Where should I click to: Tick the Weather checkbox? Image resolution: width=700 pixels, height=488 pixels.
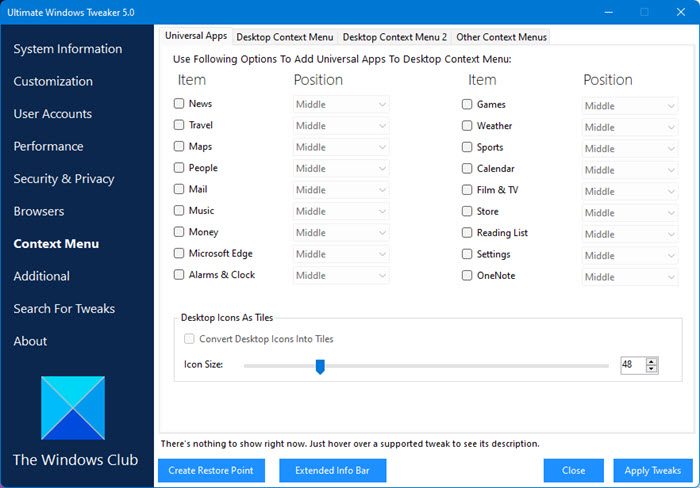coord(467,126)
